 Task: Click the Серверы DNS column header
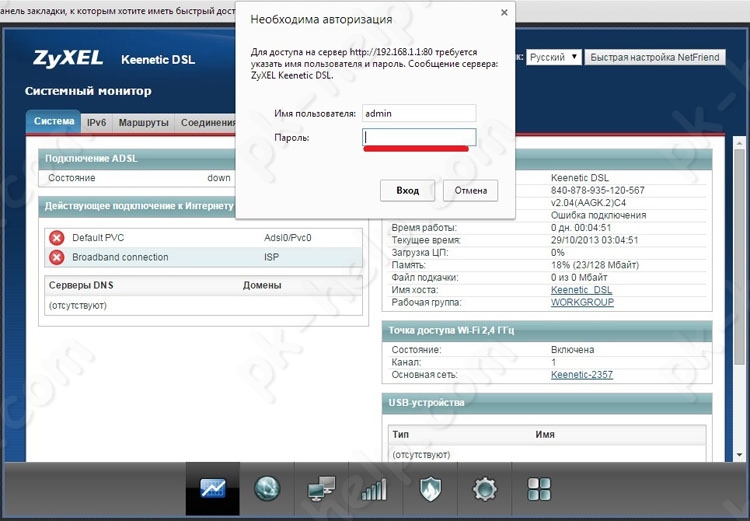point(81,285)
